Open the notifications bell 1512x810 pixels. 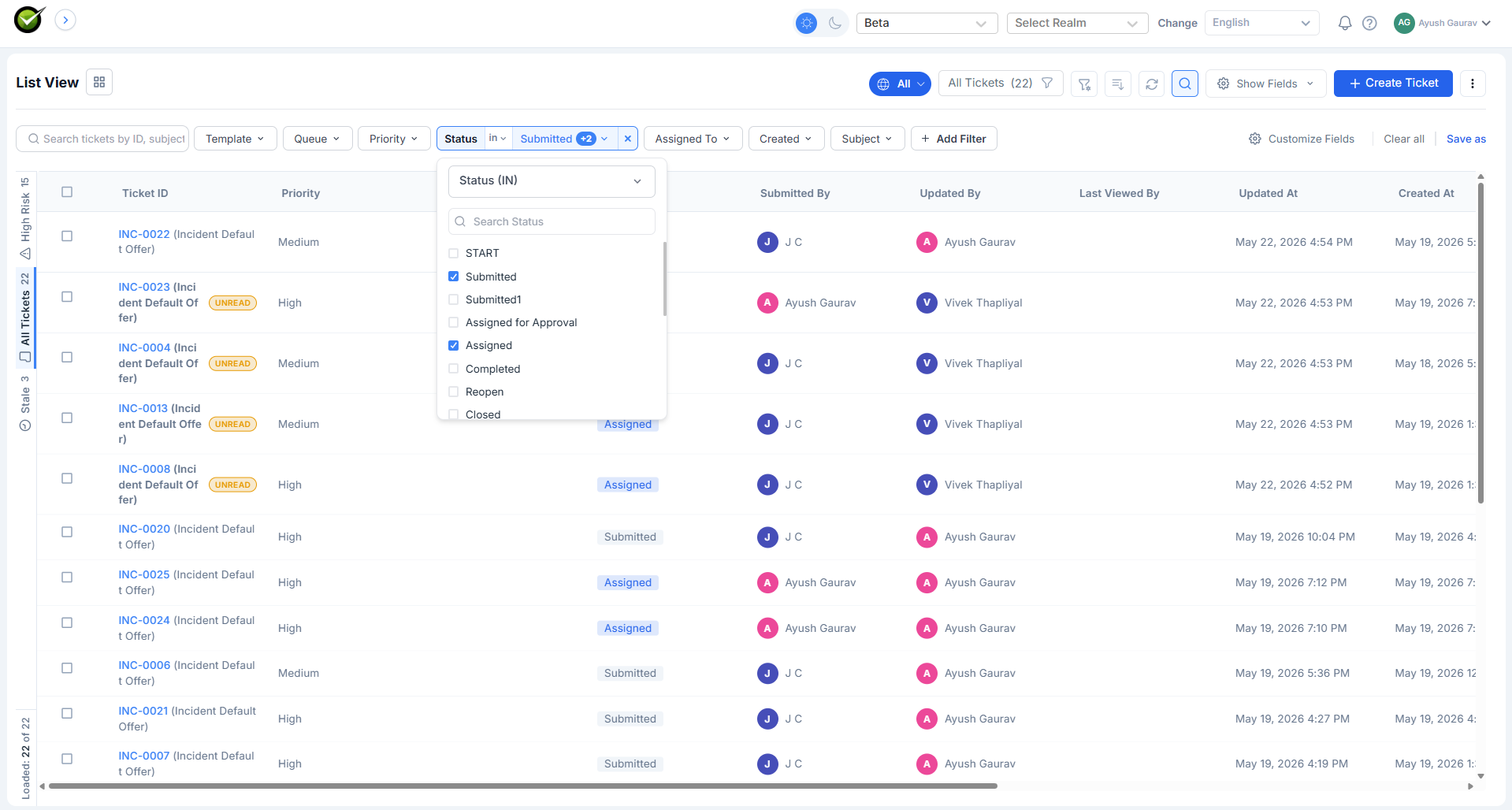[1345, 23]
